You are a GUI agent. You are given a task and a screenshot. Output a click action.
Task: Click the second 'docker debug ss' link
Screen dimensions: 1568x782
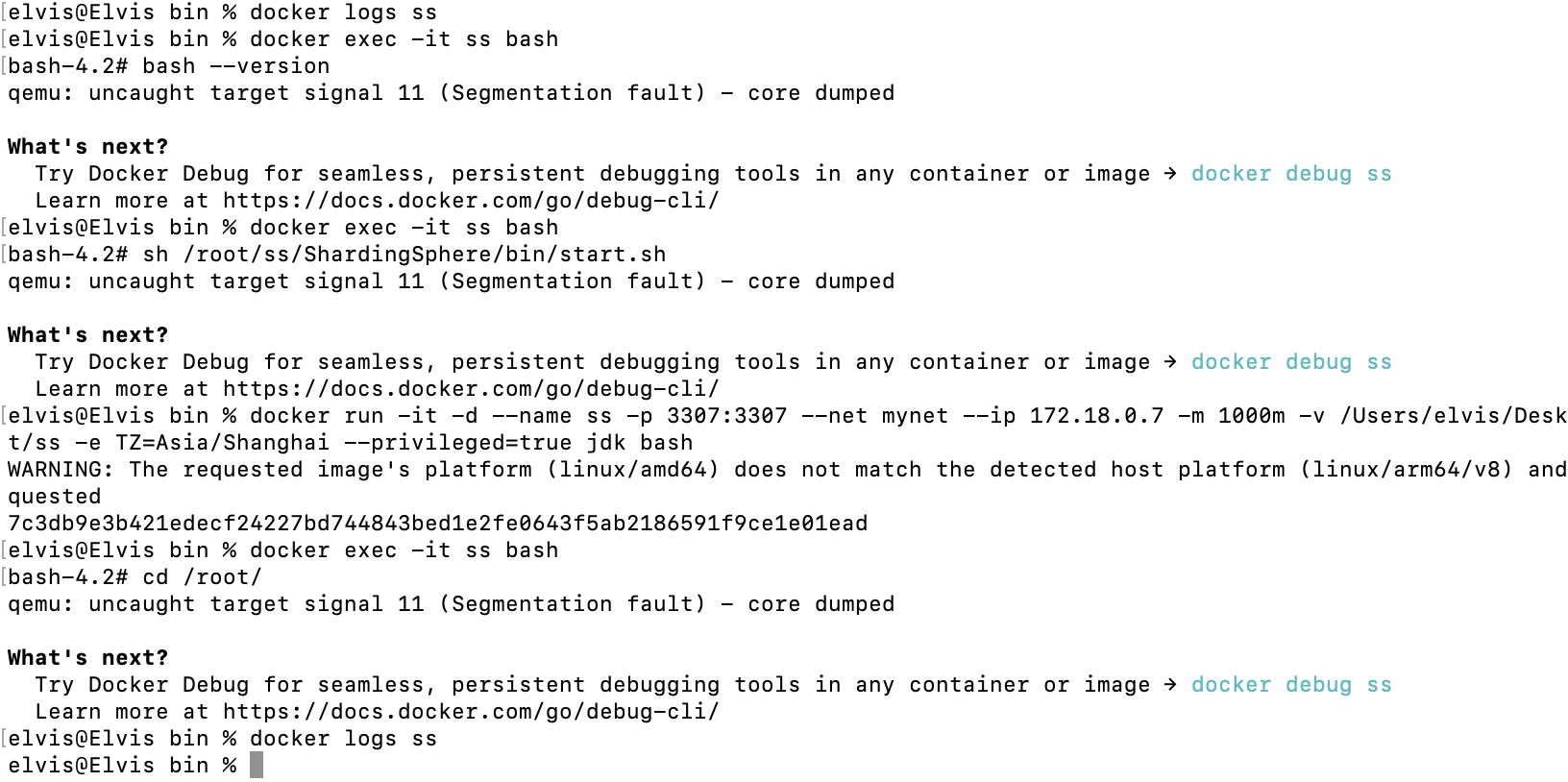click(1291, 362)
